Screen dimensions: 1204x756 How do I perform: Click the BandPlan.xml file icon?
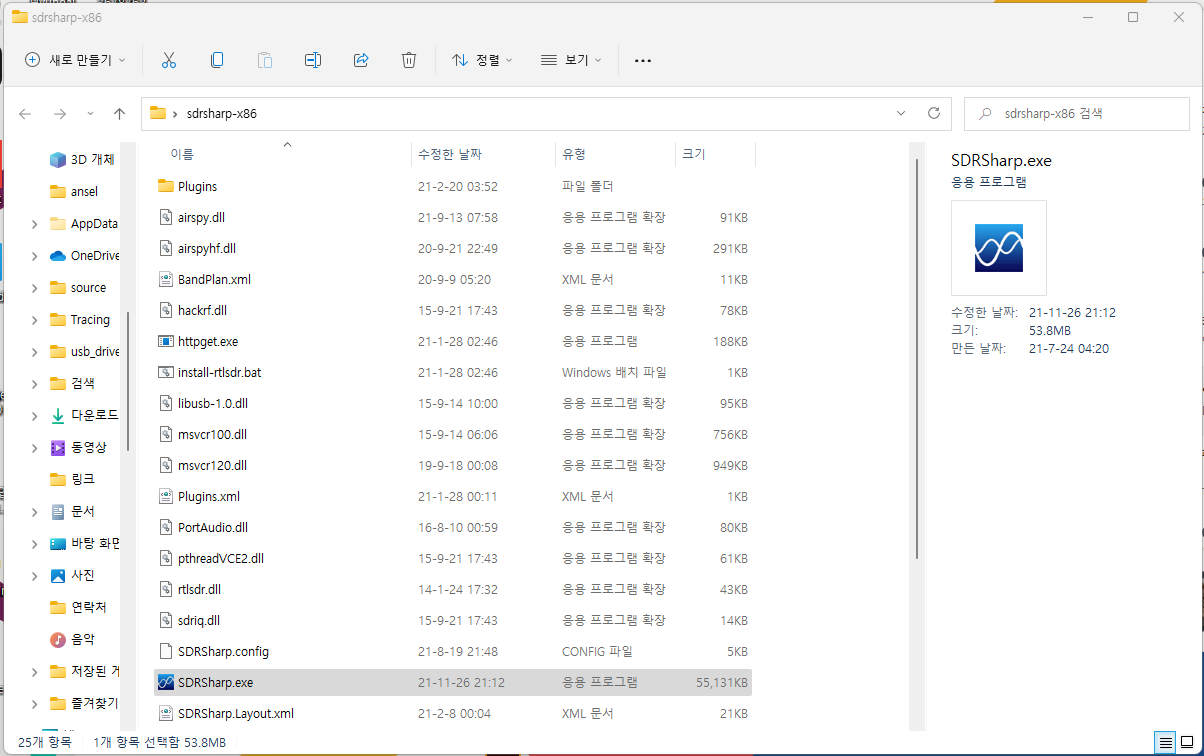(166, 279)
